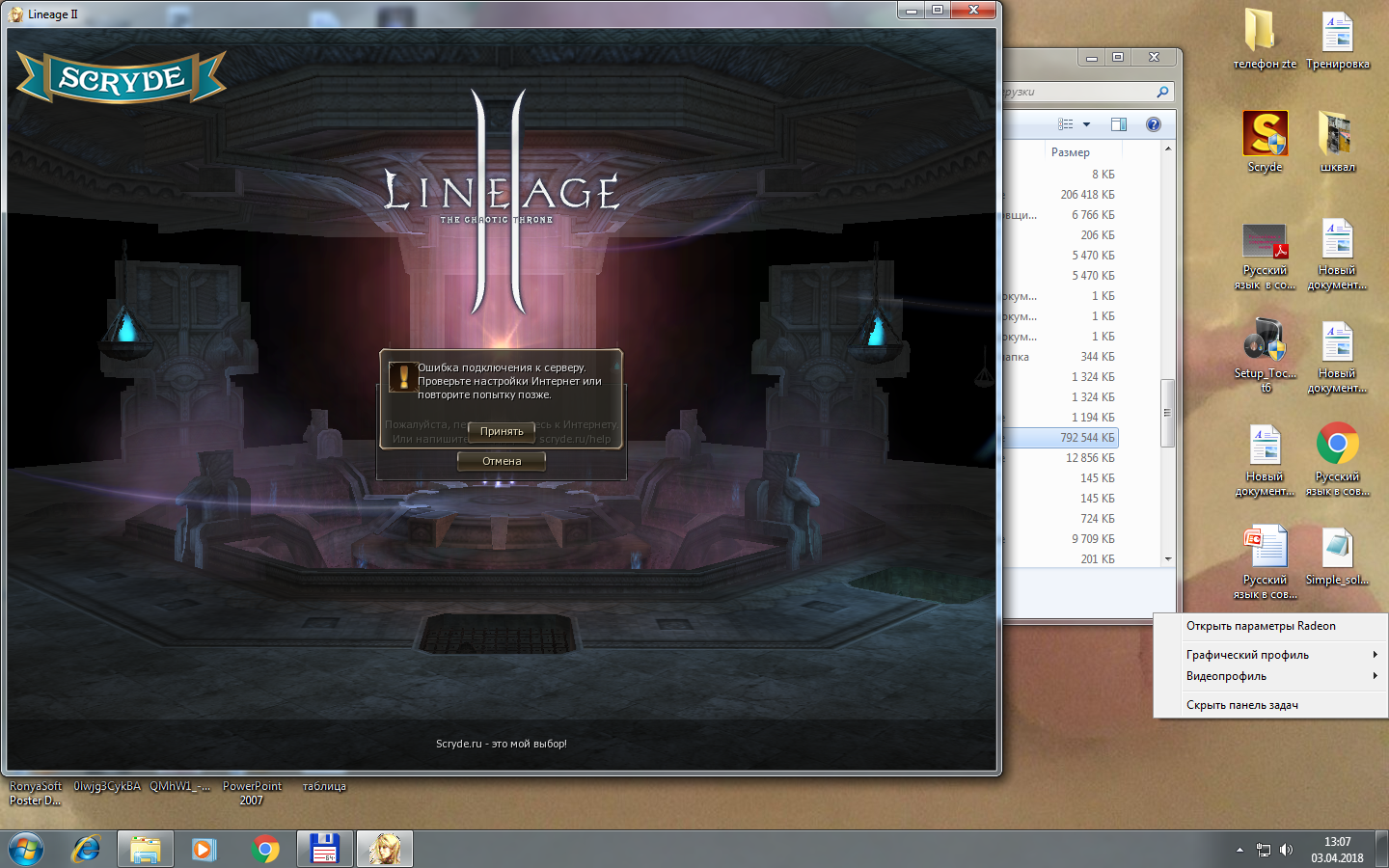Viewport: 1389px width, 868px height.
Task: Click the Explorer vertical scrollbar thumb
Action: [x=1167, y=413]
